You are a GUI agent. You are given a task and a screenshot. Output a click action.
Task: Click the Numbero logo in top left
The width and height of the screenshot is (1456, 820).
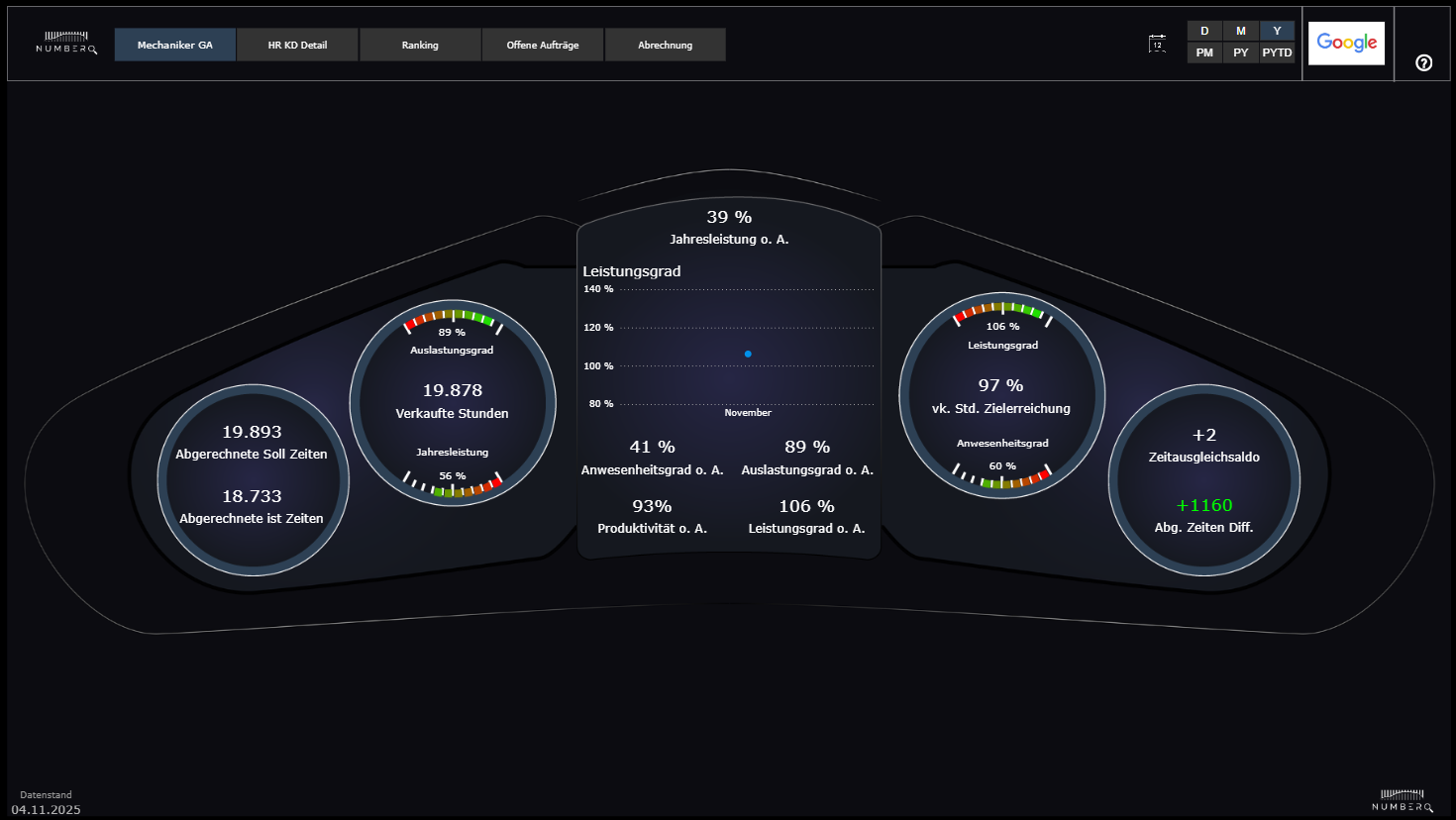[66, 43]
